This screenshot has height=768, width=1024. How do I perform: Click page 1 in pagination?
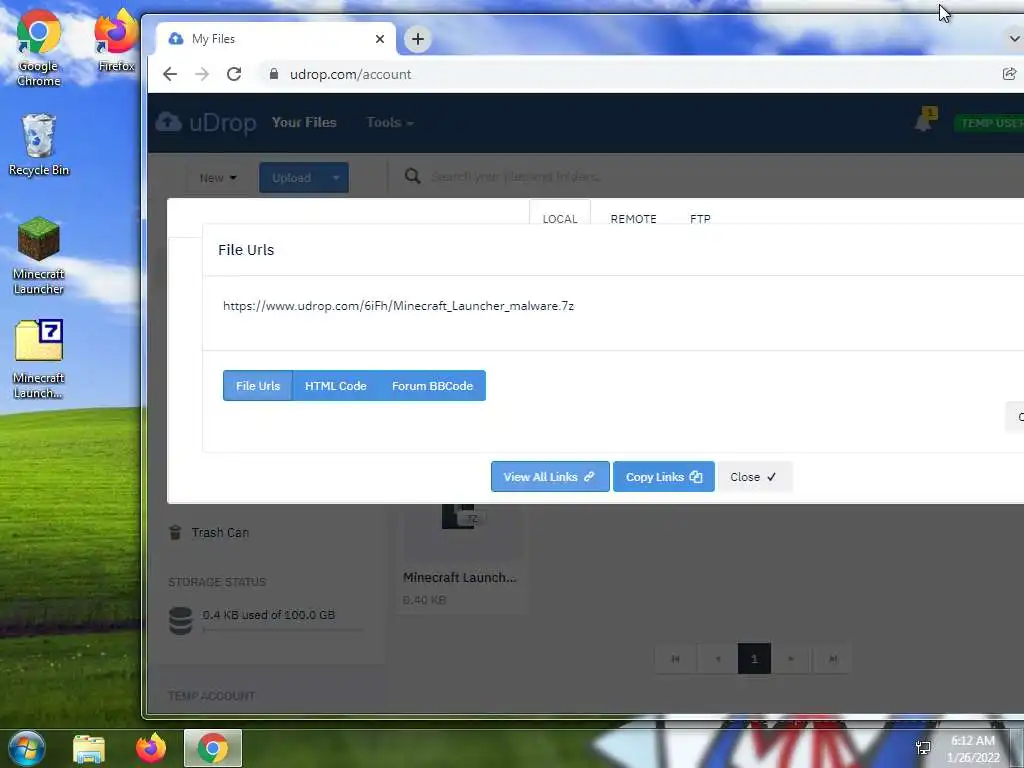click(754, 658)
